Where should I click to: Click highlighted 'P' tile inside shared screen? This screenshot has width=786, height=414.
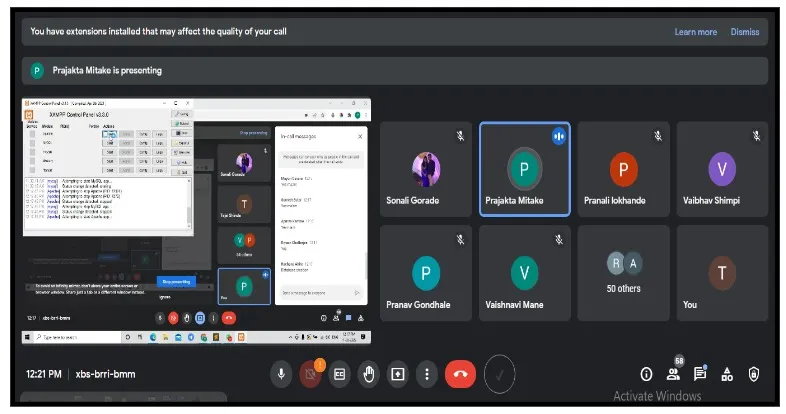[244, 287]
